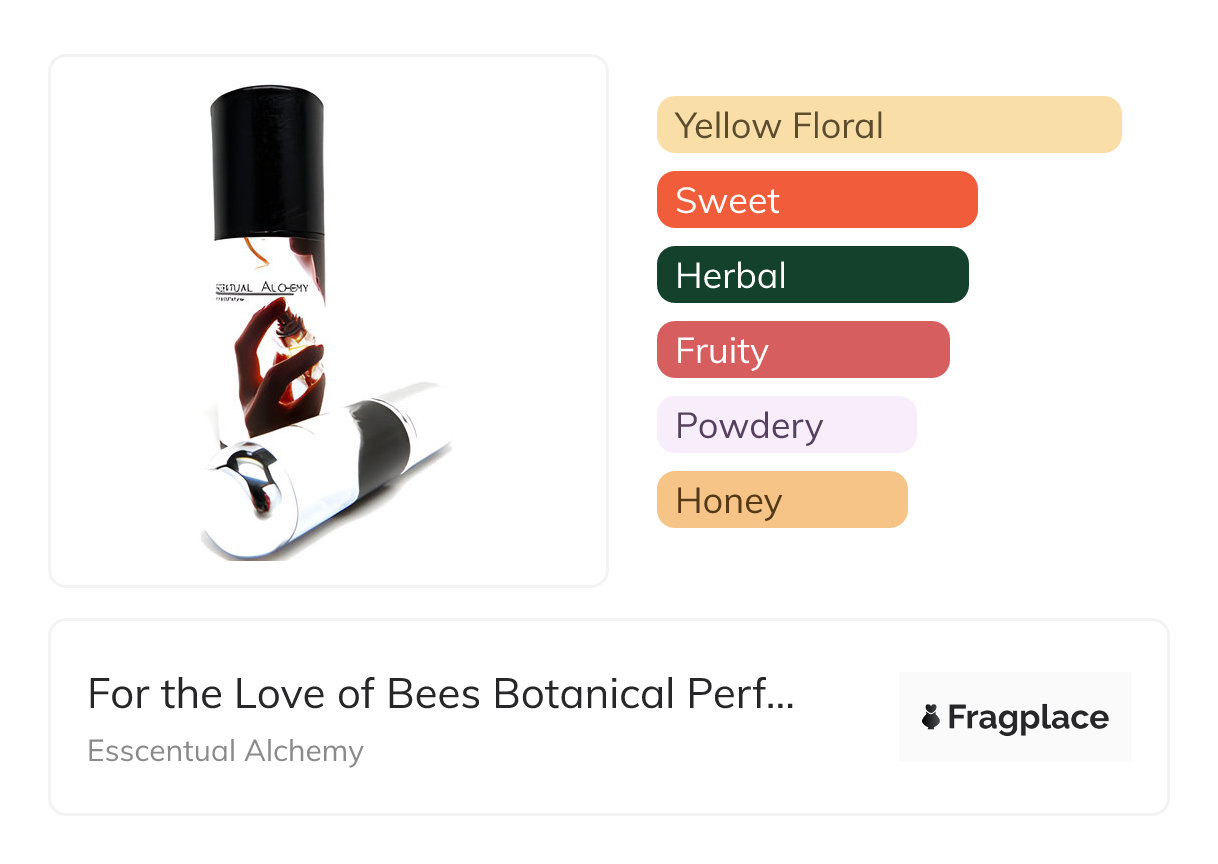
Task: Pick the red Fruity accord bar
Action: 802,350
